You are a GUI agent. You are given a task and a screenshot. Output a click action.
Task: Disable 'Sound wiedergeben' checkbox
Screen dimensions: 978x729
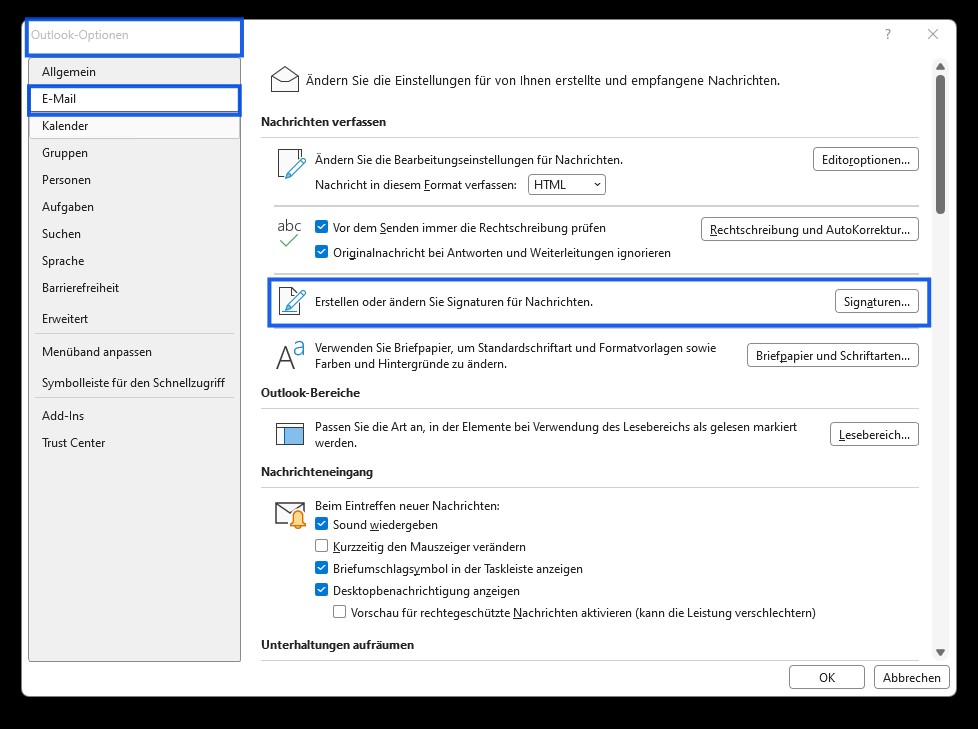coord(321,524)
